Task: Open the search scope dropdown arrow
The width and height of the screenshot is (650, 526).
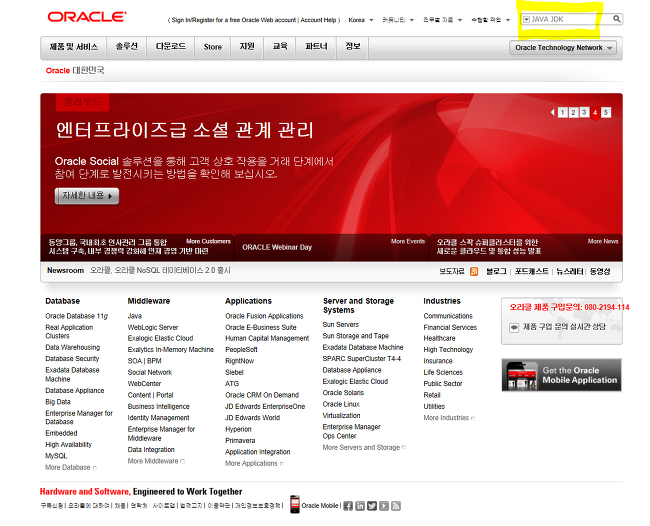Action: coord(526,19)
